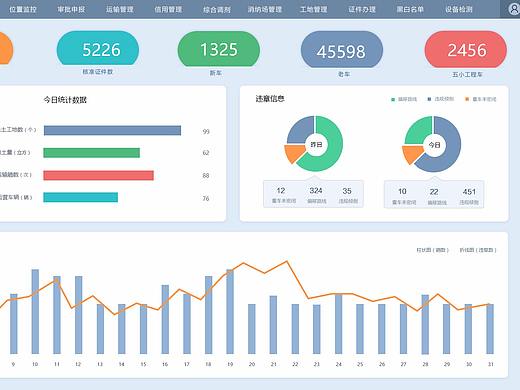This screenshot has height=390, width=520.
Task: Click the bar for day 10
Action: pos(35,311)
